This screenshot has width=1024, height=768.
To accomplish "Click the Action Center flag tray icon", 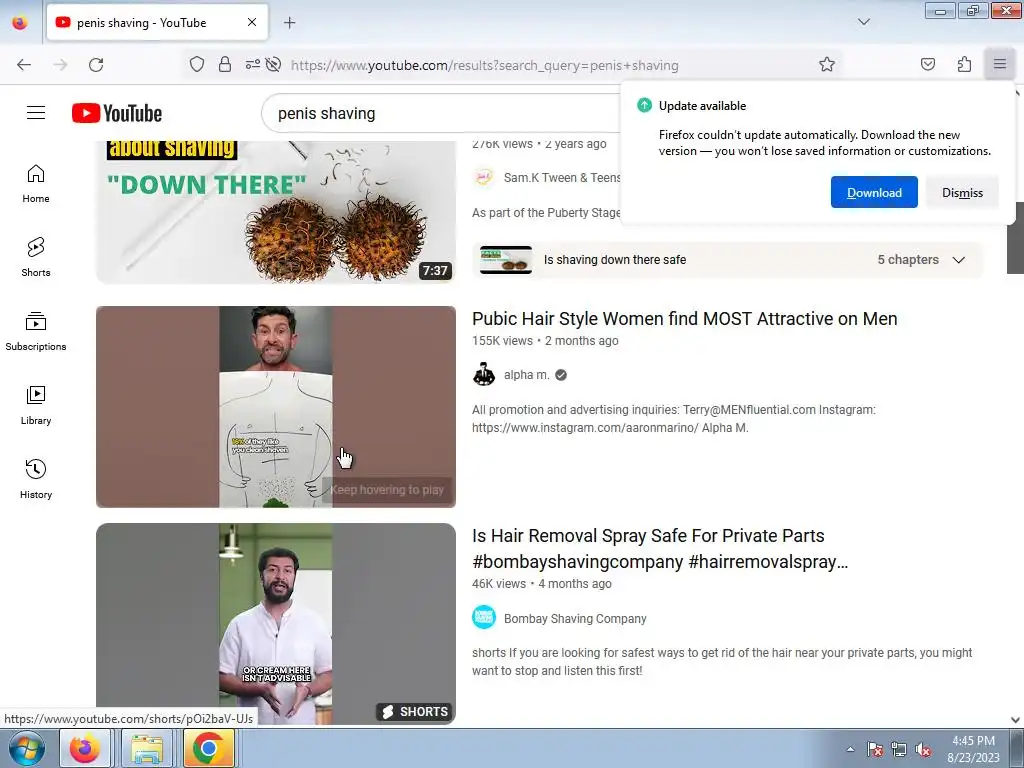I will coord(875,749).
